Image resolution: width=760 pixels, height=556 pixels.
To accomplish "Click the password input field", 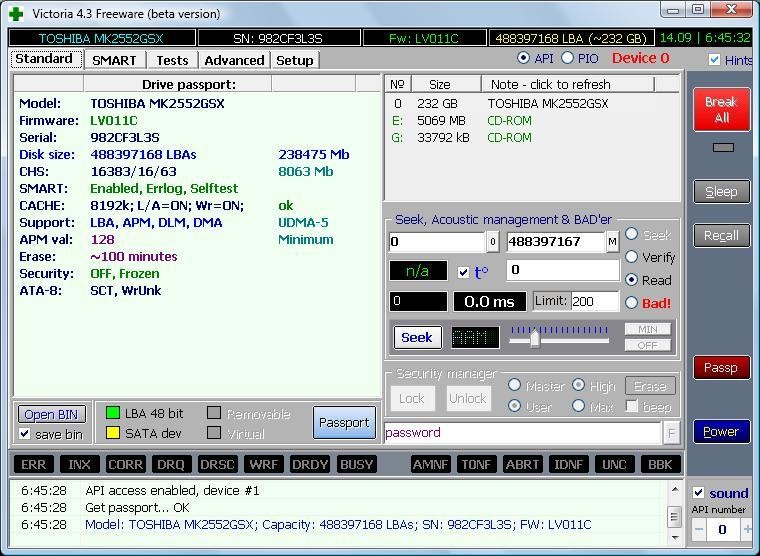I will [523, 433].
